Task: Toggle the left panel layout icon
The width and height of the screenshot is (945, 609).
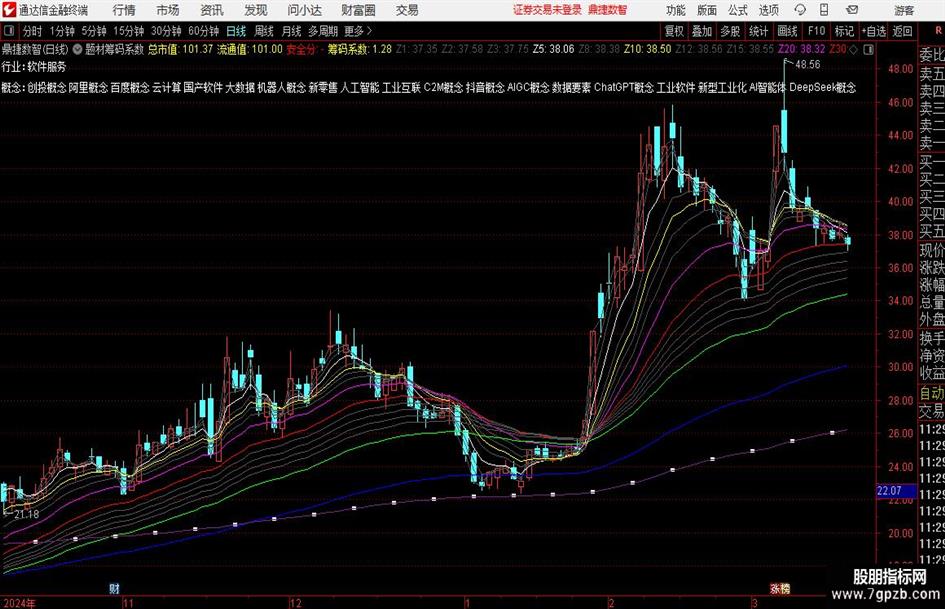Action: (9, 31)
